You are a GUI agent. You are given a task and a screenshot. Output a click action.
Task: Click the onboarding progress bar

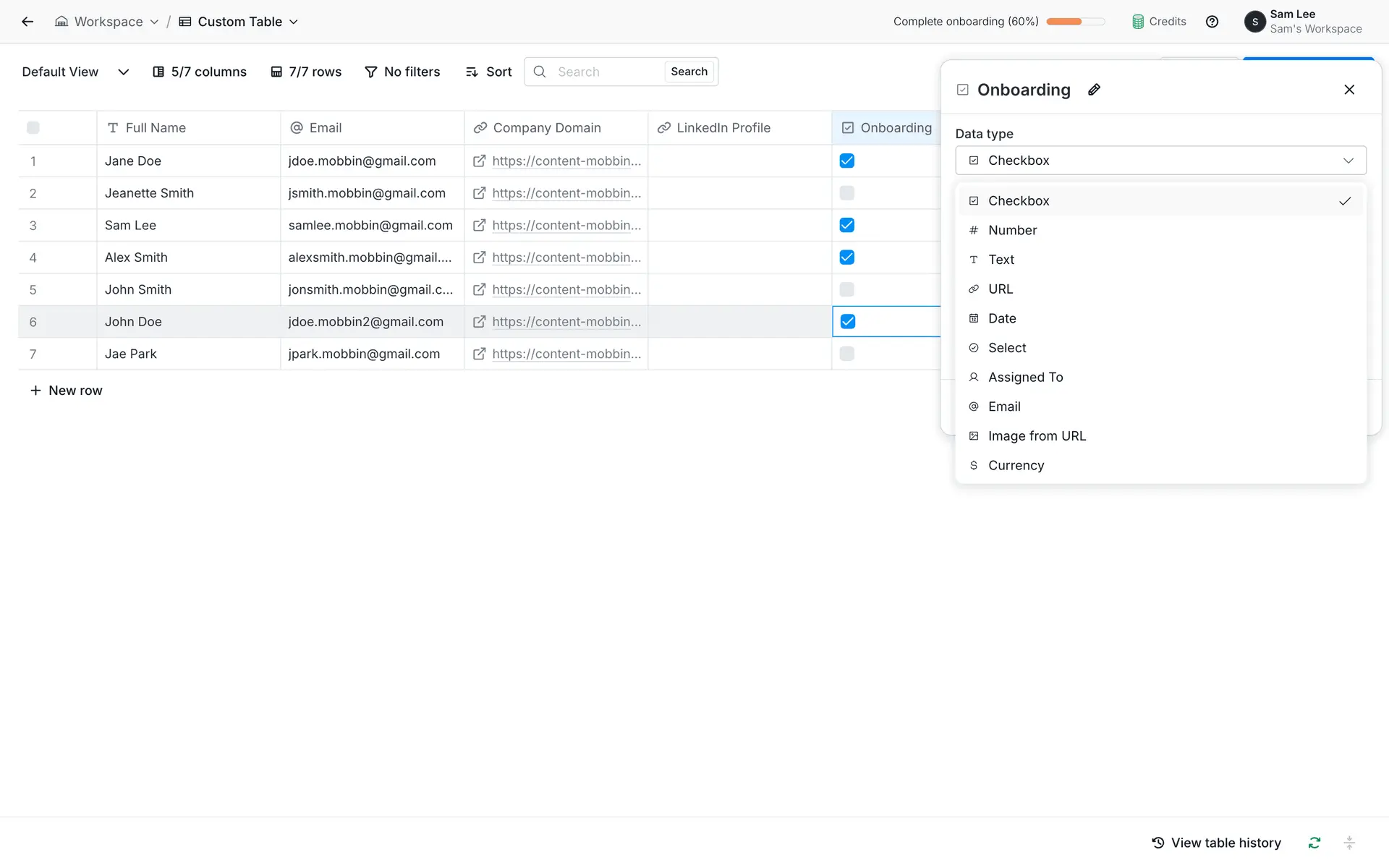[1075, 22]
